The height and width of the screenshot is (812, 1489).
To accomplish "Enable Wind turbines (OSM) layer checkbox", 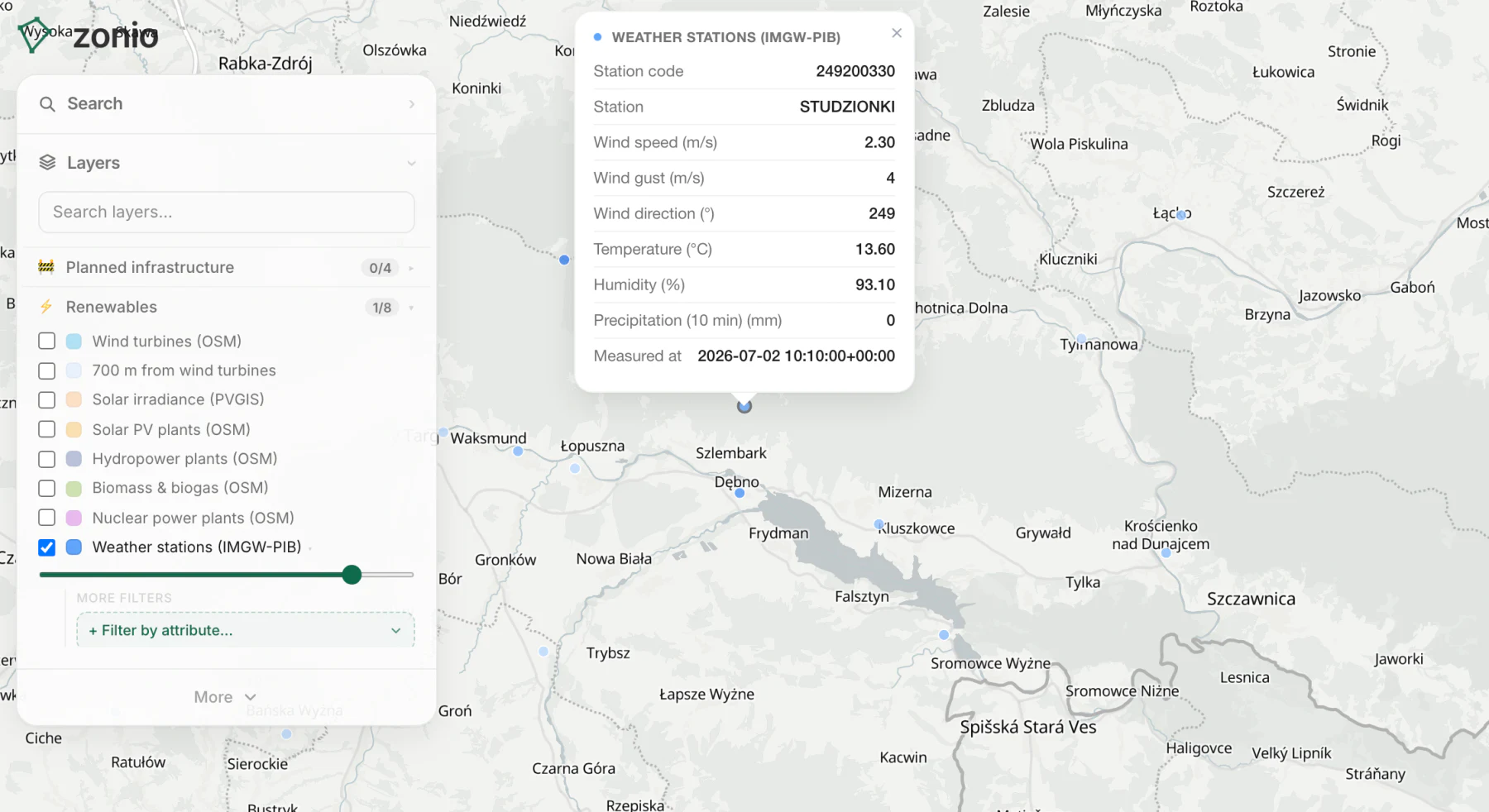I will click(47, 342).
